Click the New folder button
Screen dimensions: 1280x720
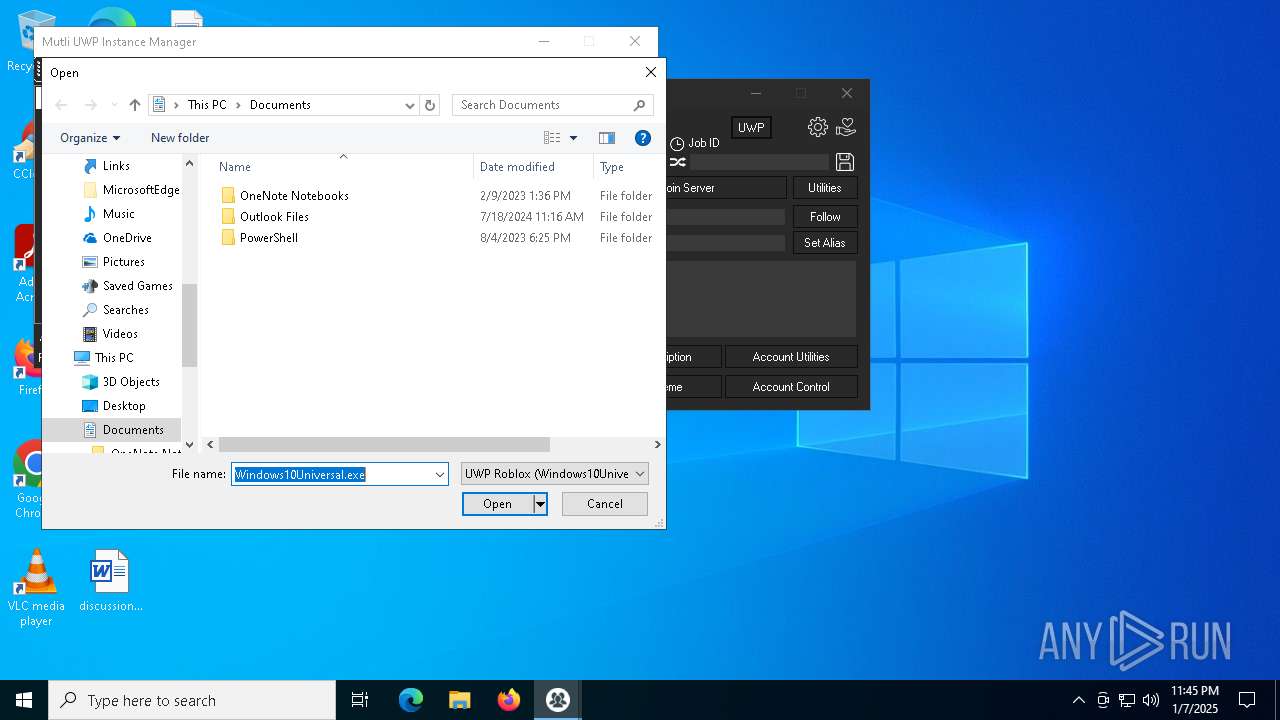coord(180,138)
